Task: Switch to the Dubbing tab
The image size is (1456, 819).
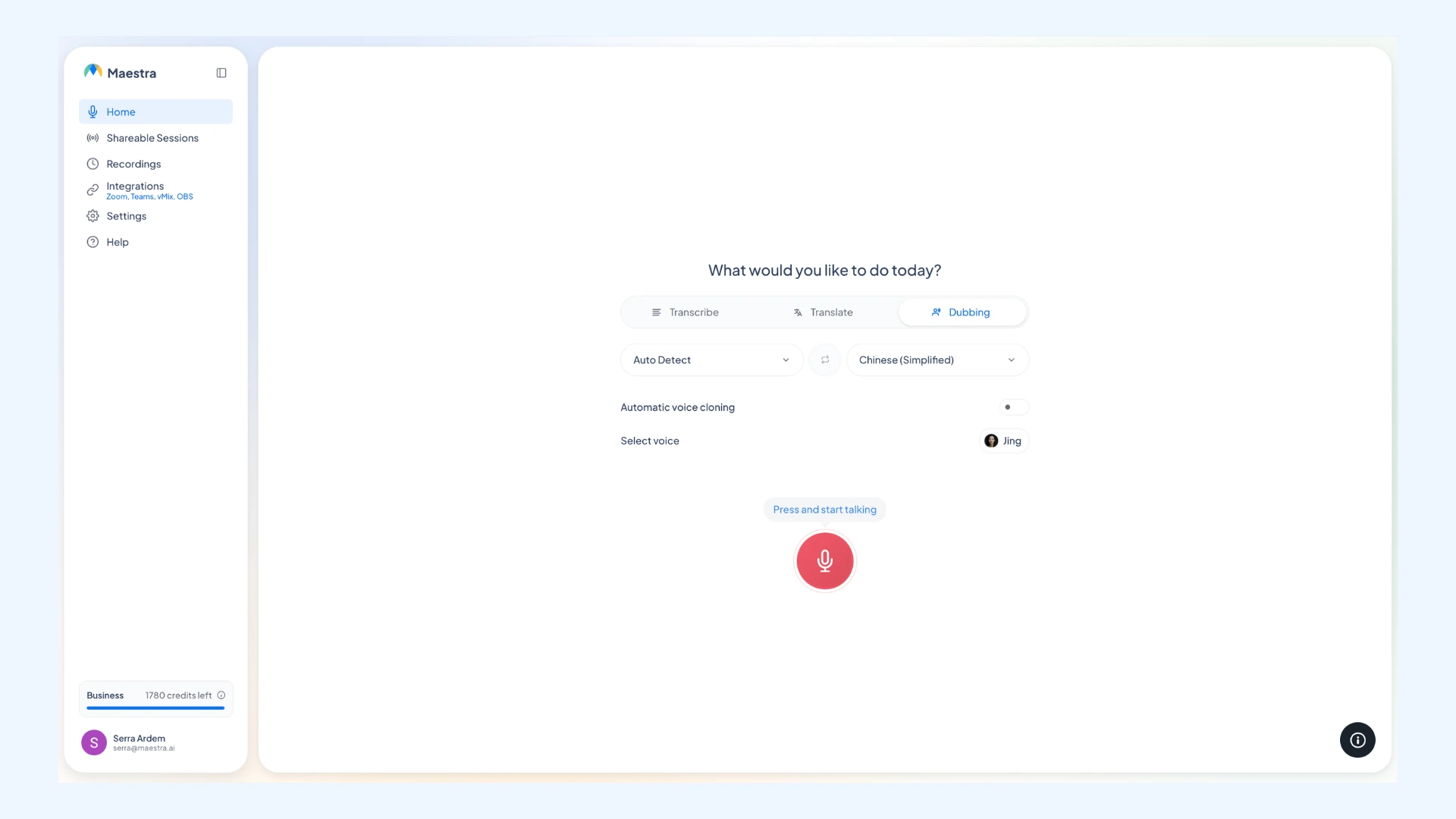Action: (962, 312)
